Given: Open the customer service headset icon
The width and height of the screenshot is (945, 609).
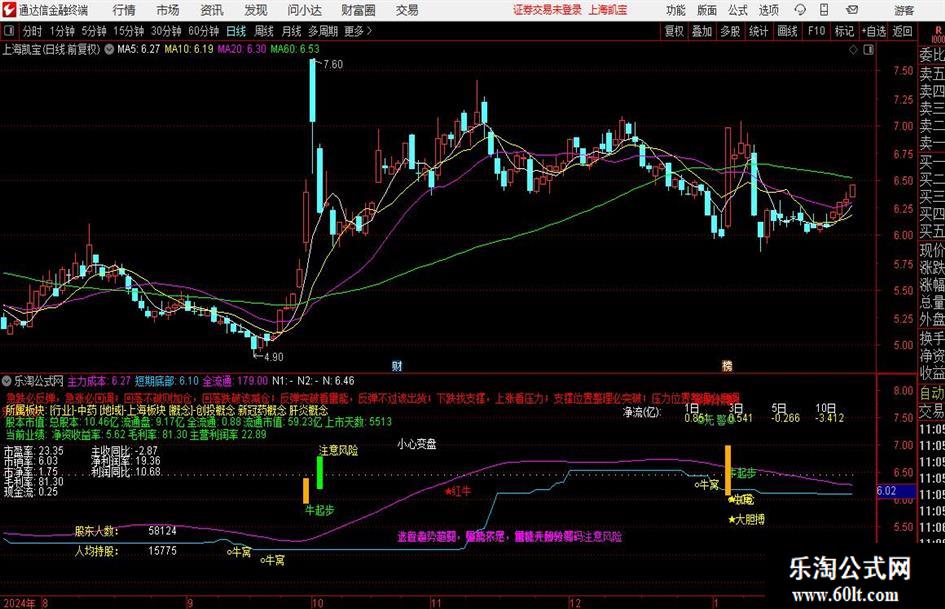Looking at the screenshot, I should pyautogui.click(x=800, y=10).
